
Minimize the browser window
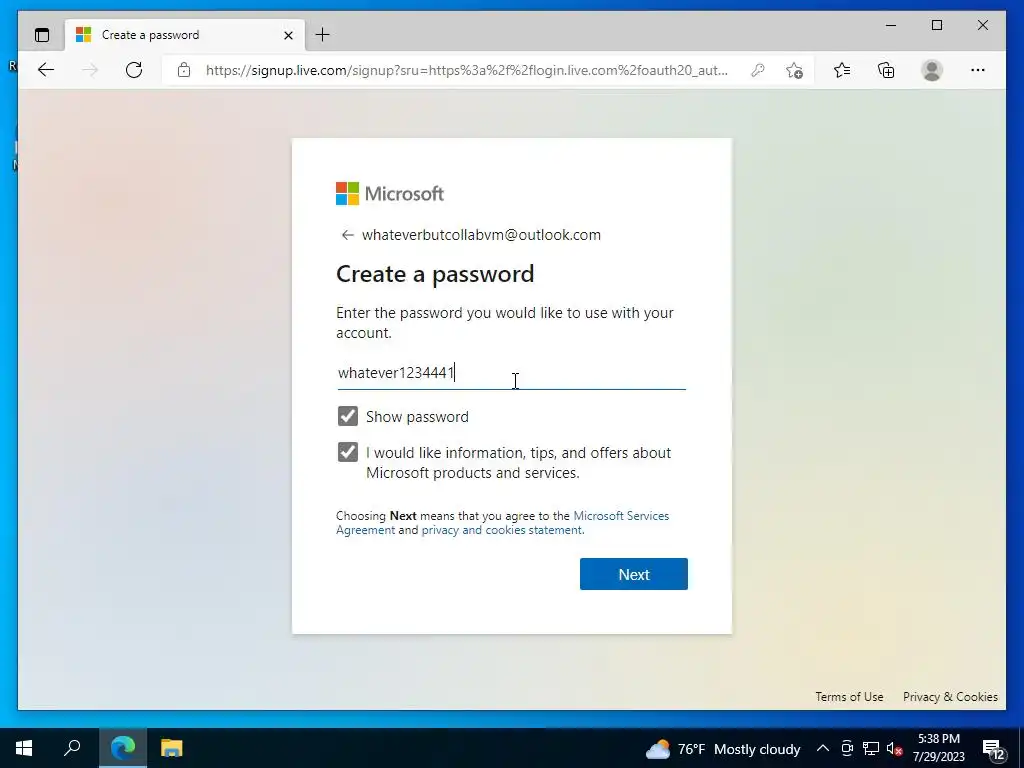click(891, 25)
